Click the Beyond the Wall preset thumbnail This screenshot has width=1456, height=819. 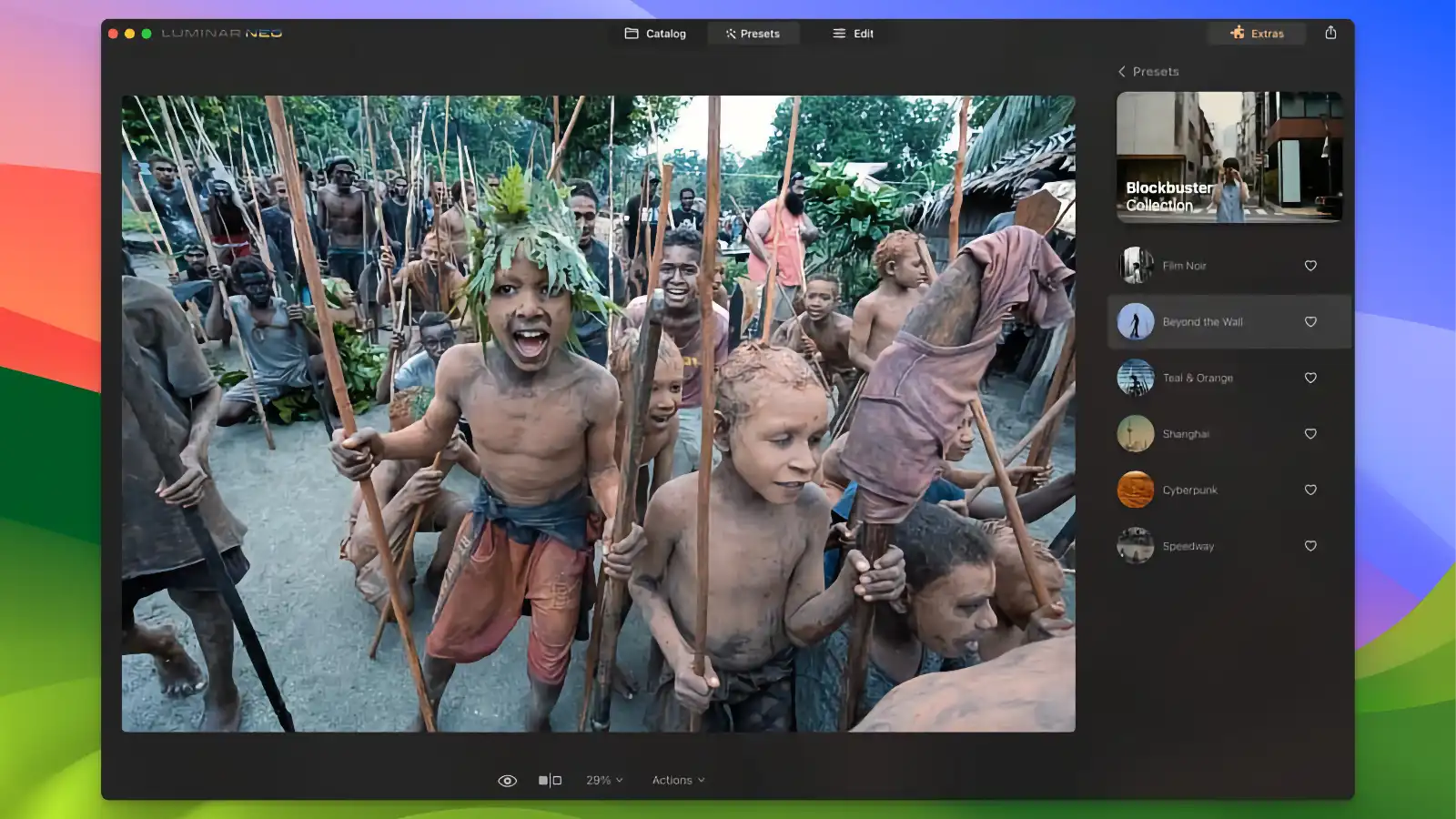click(1135, 322)
